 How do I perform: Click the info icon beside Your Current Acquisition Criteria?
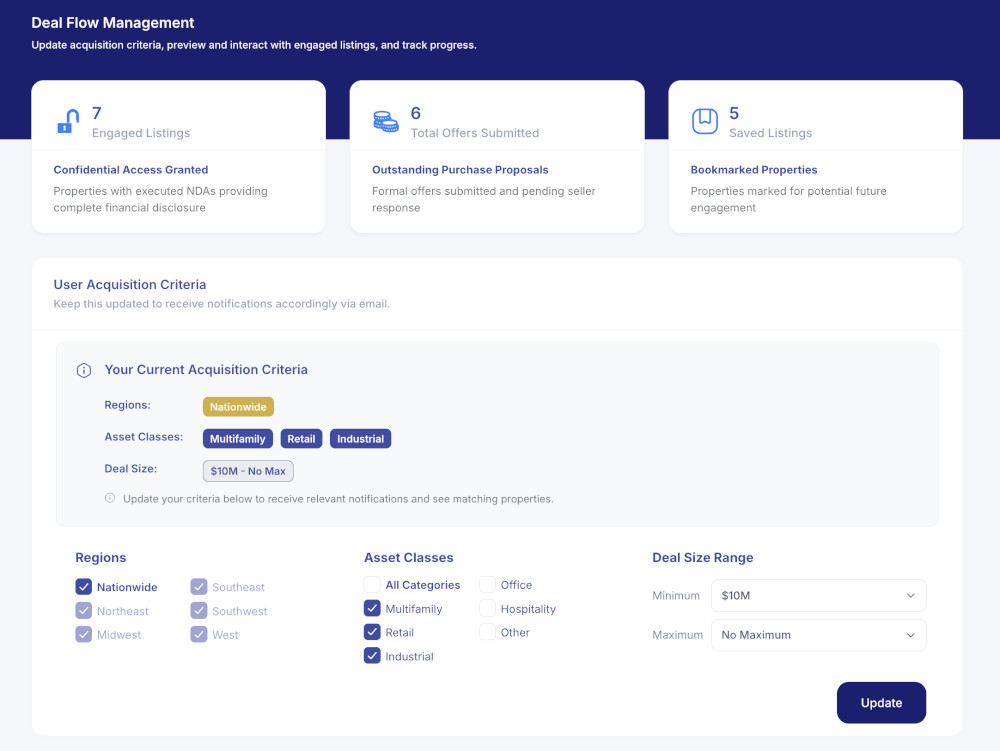83,370
